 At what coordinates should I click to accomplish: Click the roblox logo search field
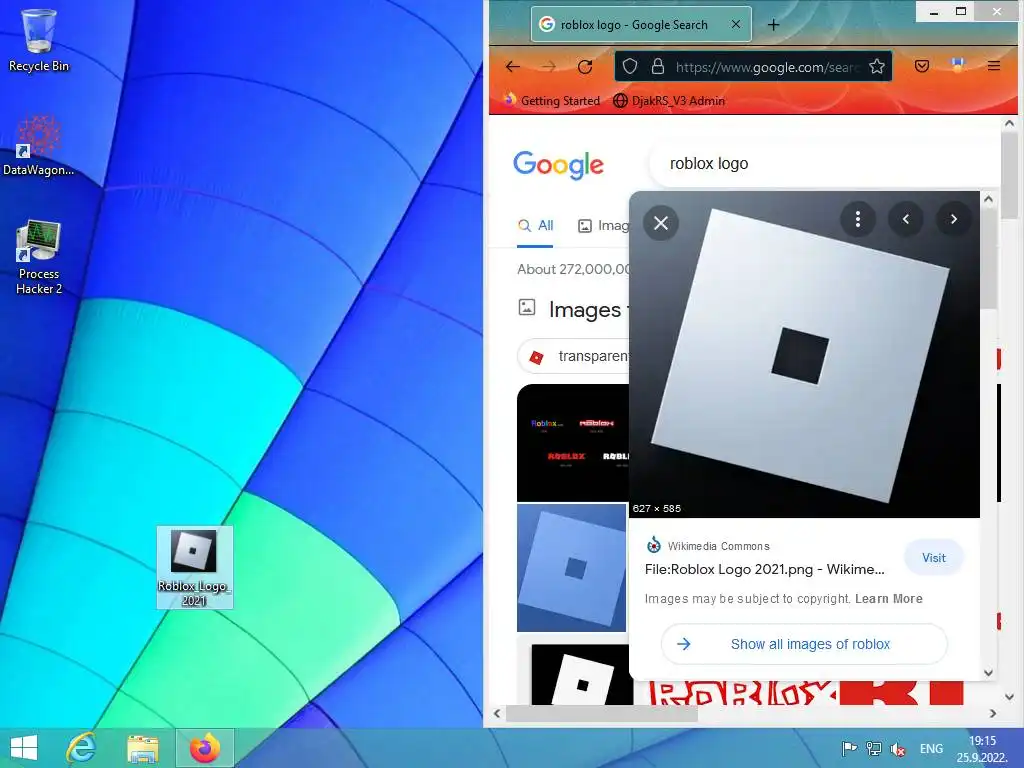pos(825,163)
